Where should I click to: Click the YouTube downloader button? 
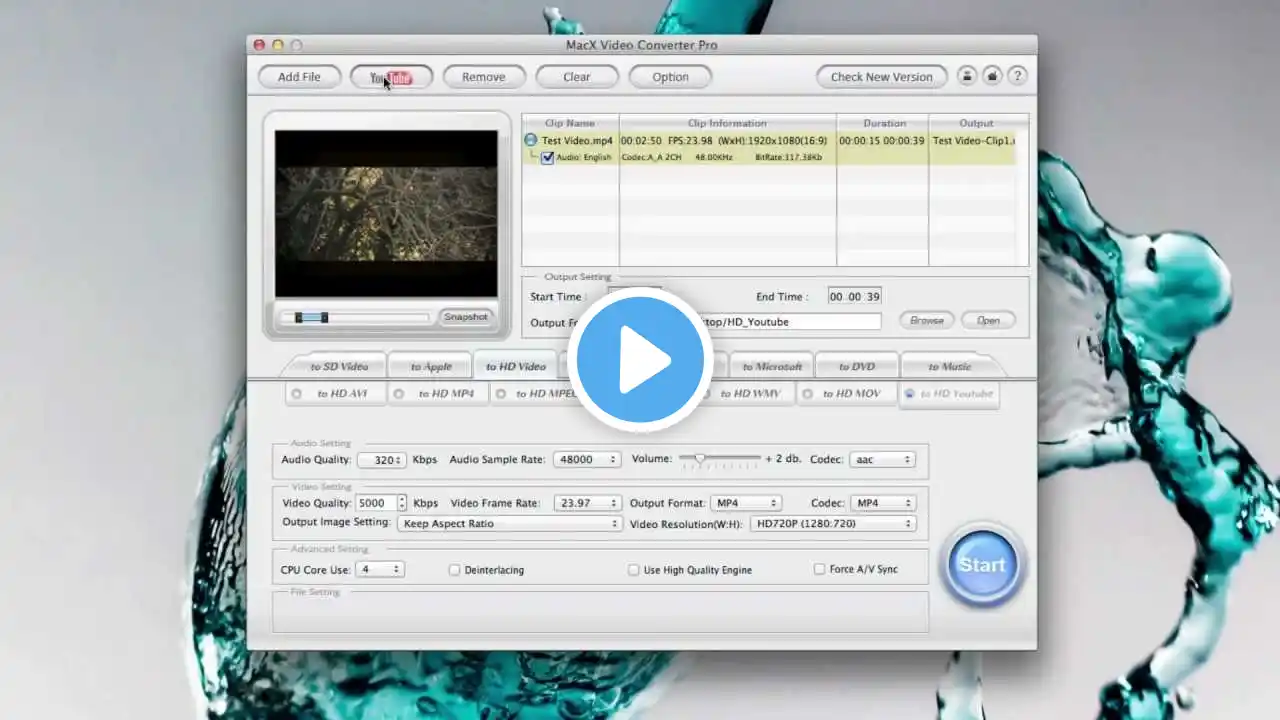[391, 77]
